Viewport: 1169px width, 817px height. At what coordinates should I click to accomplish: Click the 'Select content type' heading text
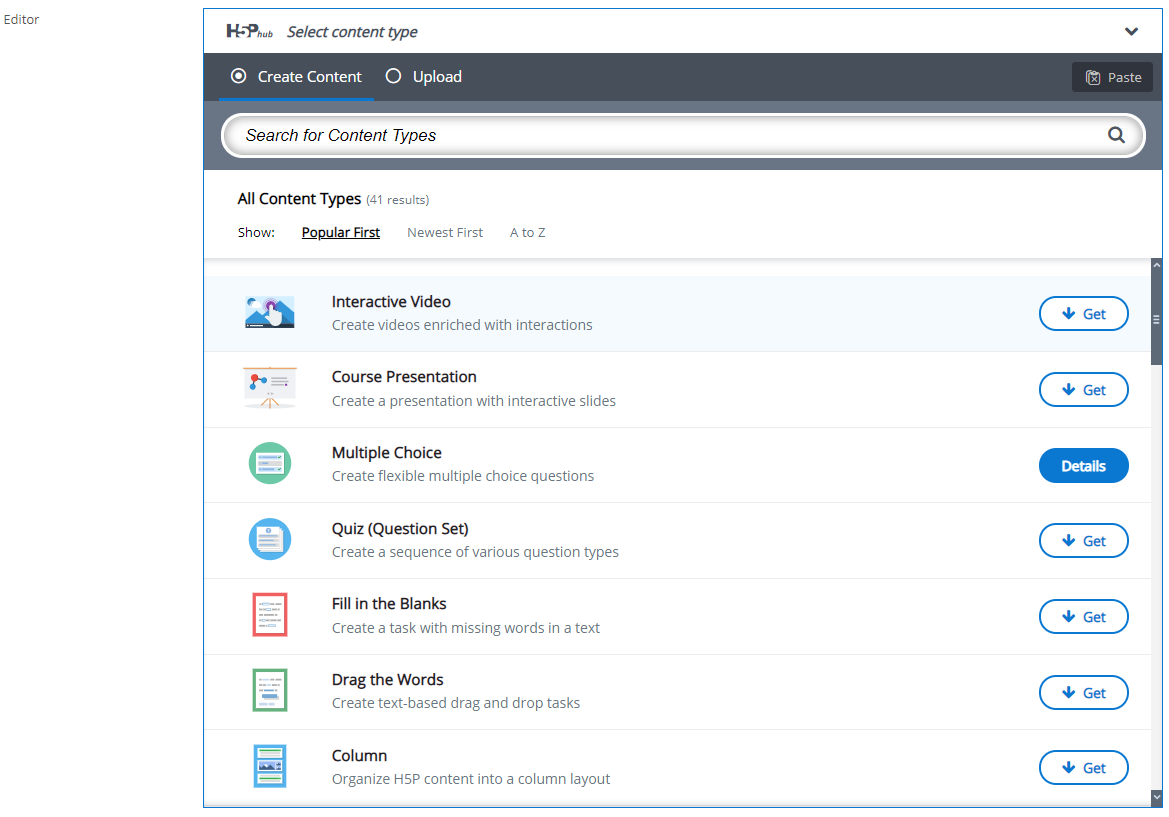pyautogui.click(x=352, y=32)
